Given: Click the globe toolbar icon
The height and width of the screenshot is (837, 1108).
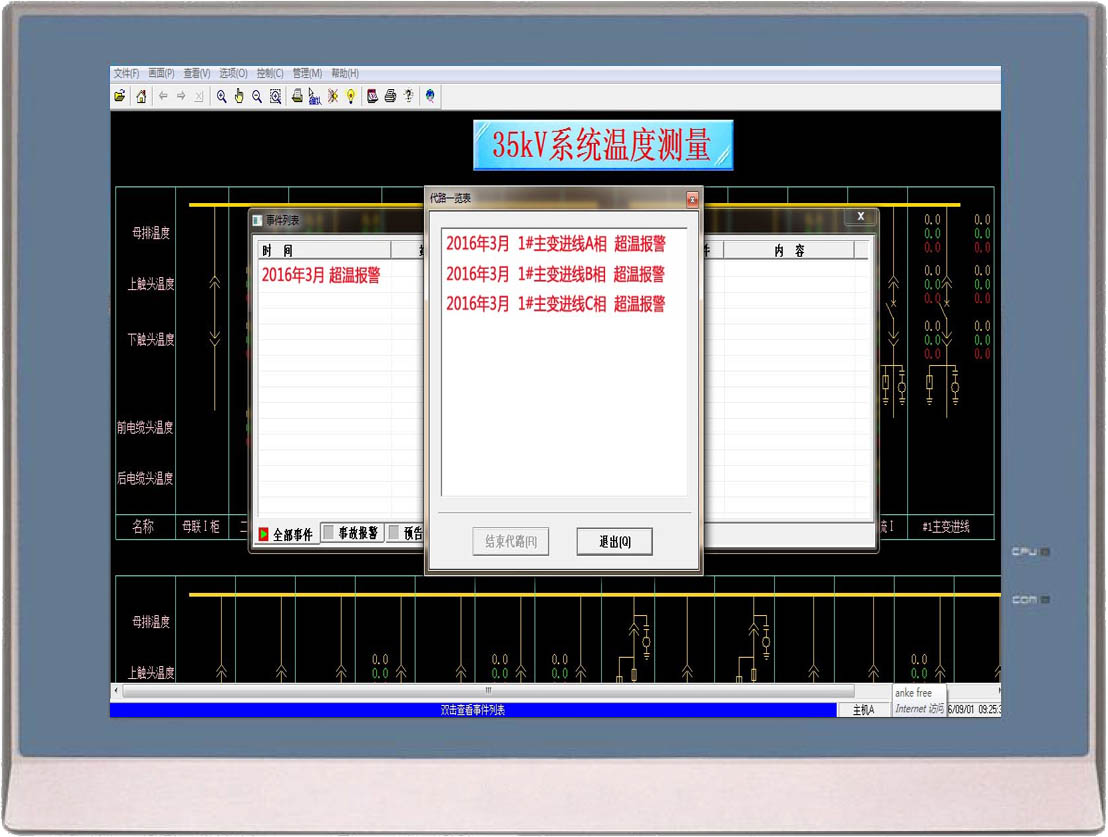Looking at the screenshot, I should click(430, 96).
